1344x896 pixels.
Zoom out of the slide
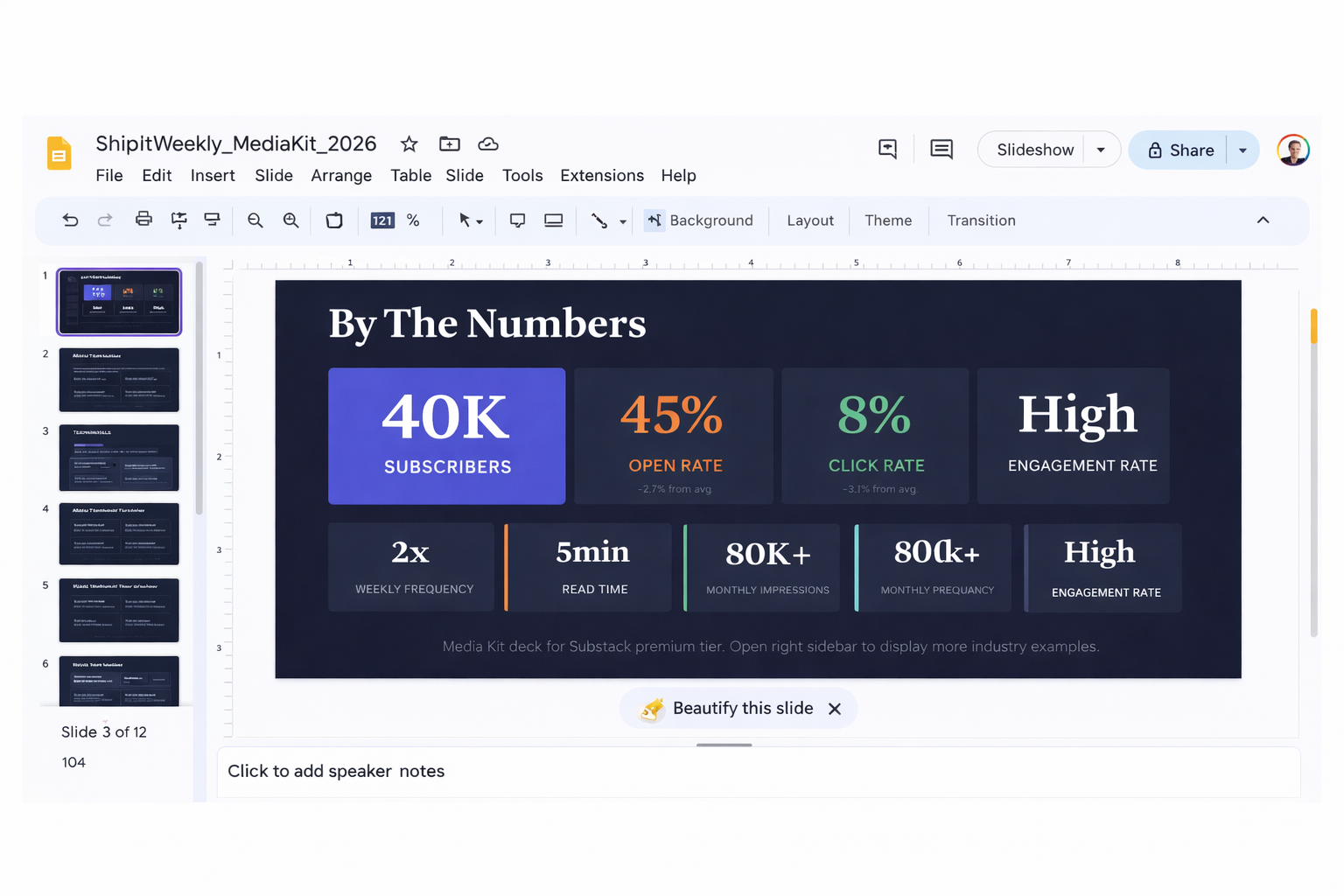[x=255, y=220]
